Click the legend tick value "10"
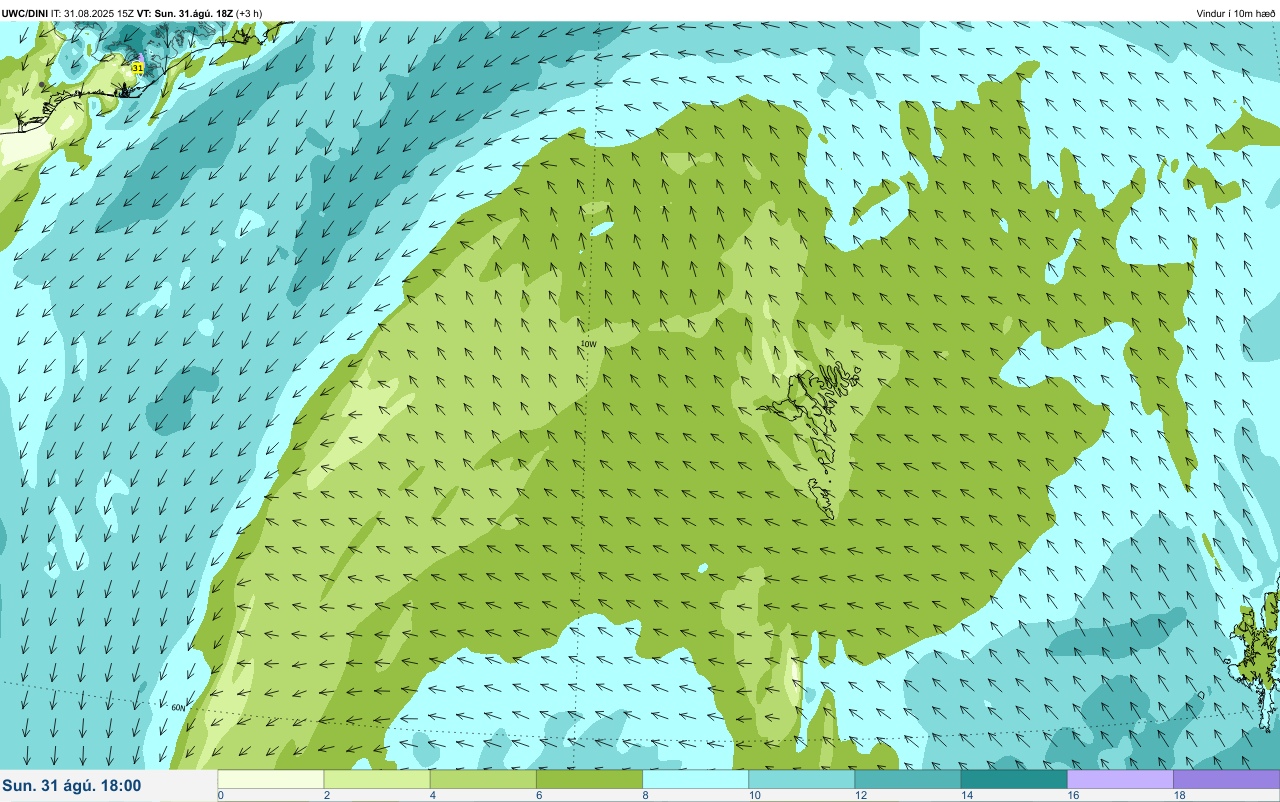The width and height of the screenshot is (1280, 802). click(x=755, y=795)
